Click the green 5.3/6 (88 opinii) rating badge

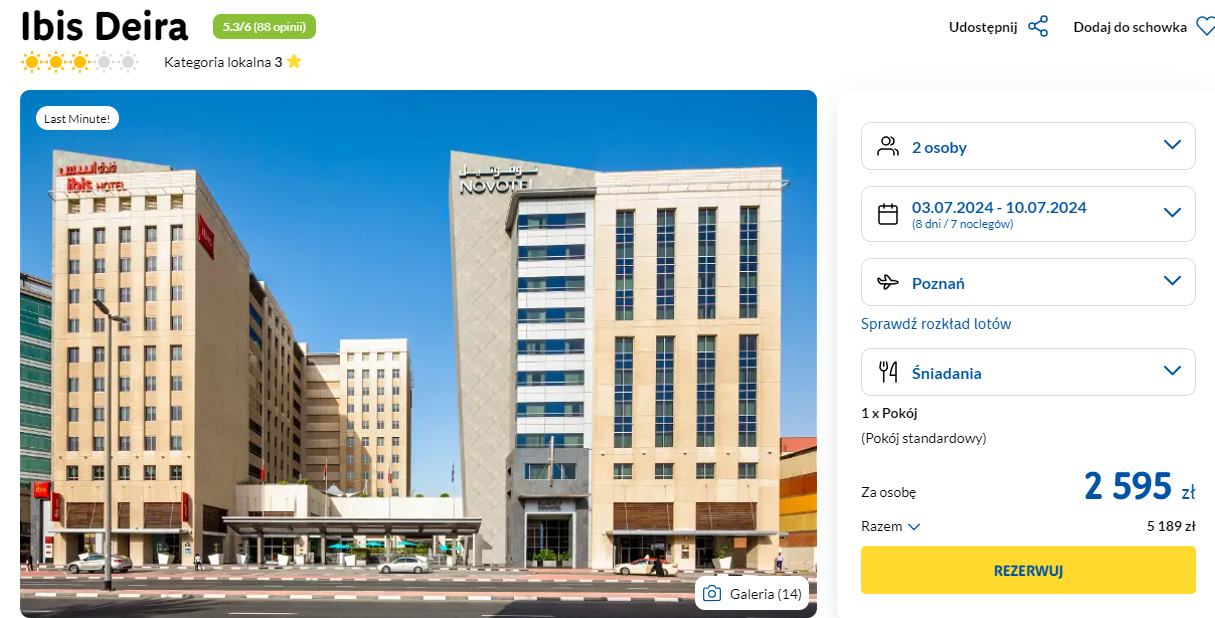click(264, 27)
